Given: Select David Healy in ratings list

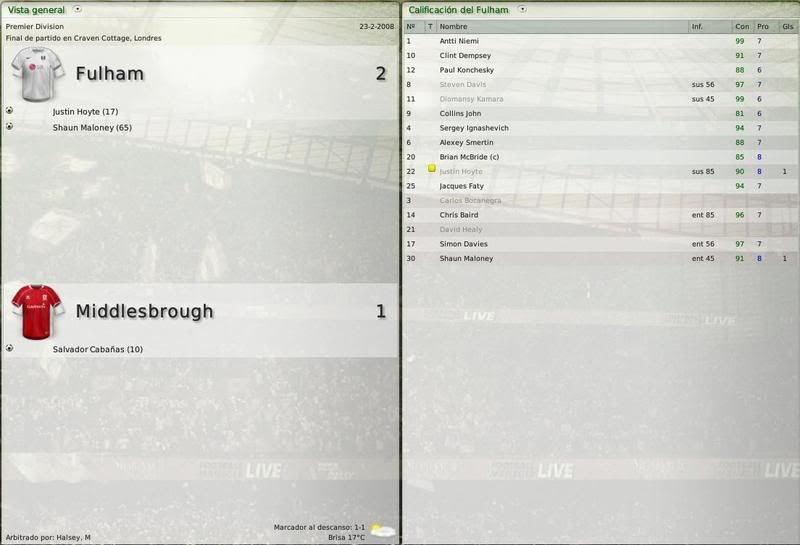Looking at the screenshot, I should coord(461,230).
